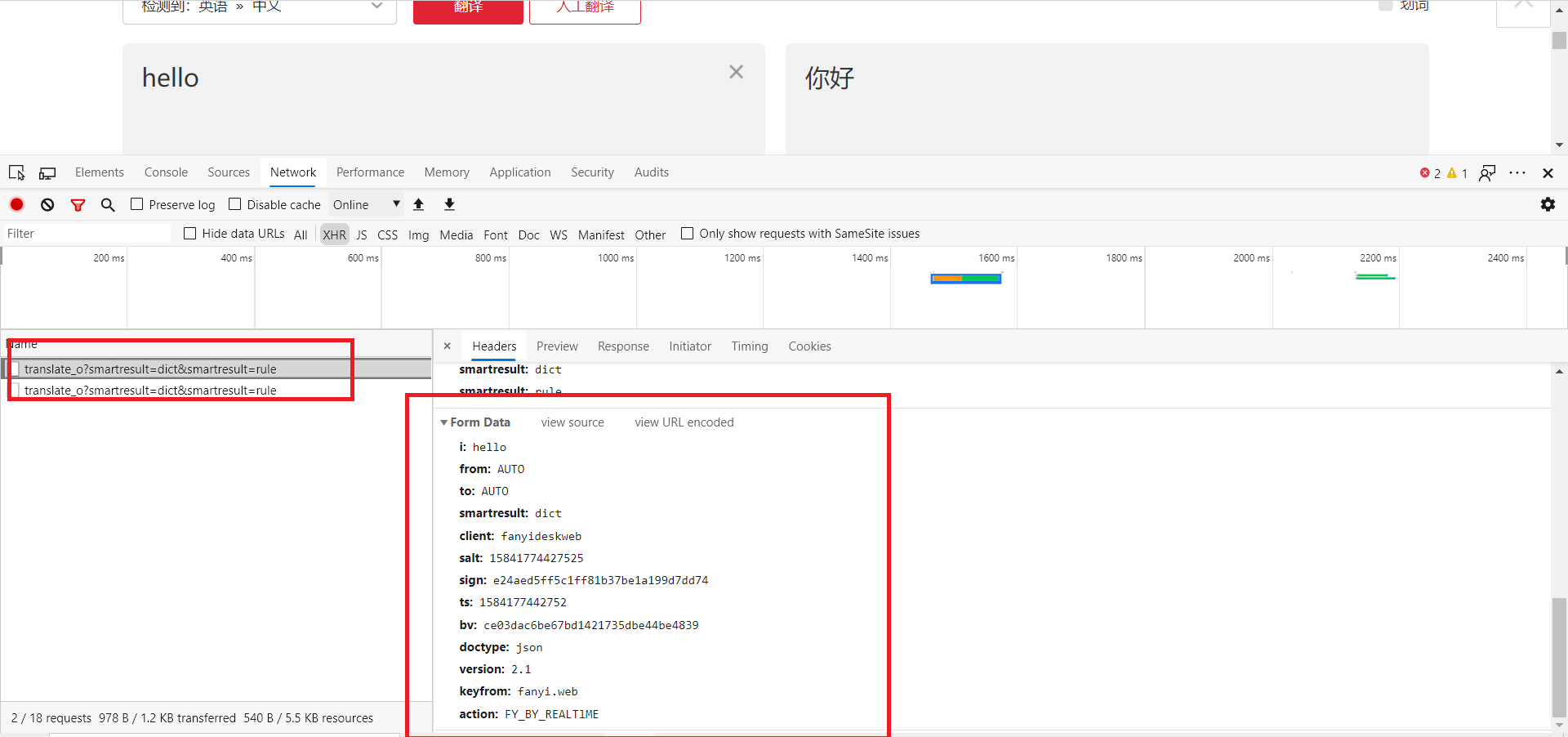The width and height of the screenshot is (1568, 737).
Task: Import HAR file with upload arrow
Action: pos(418,204)
